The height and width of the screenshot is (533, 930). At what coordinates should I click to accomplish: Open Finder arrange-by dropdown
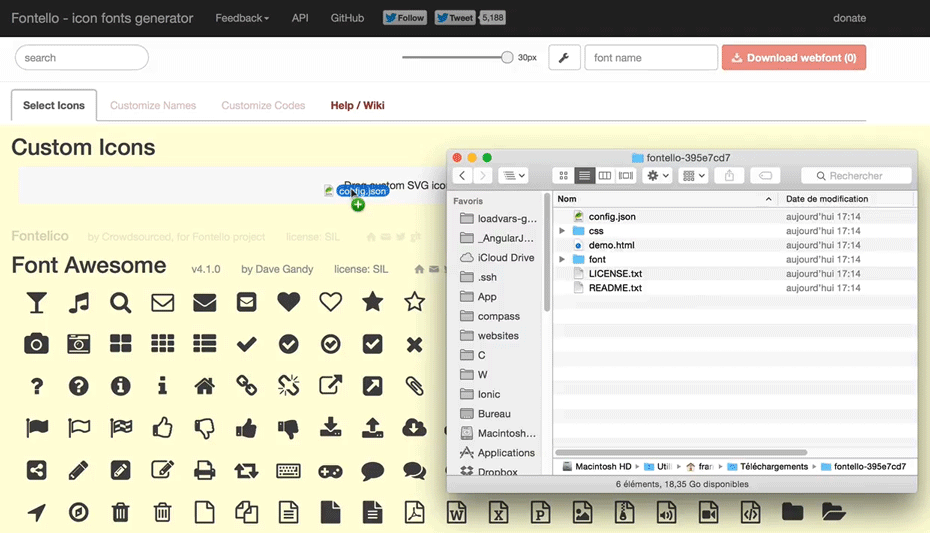click(693, 175)
